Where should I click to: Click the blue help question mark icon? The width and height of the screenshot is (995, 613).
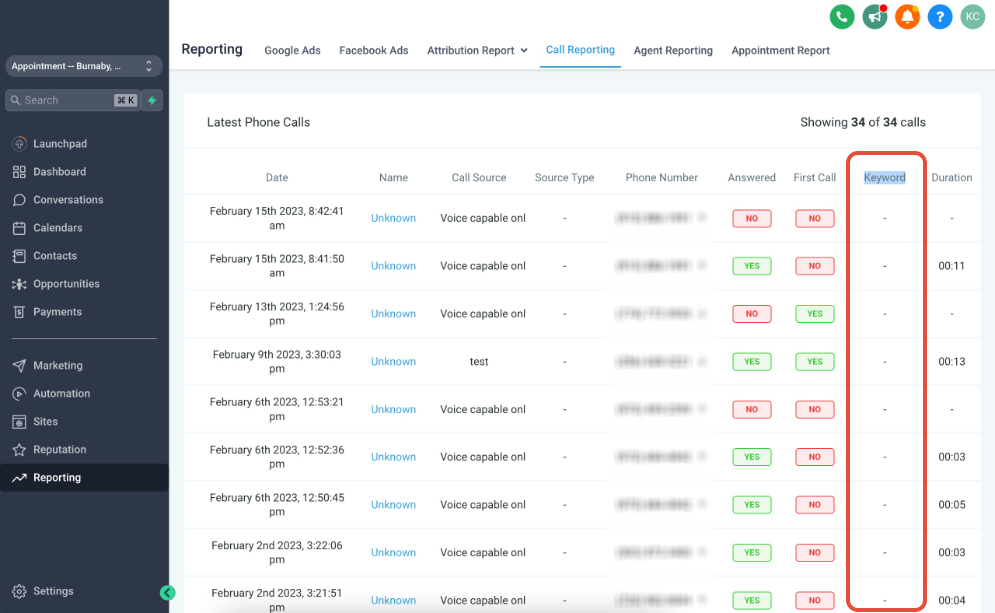pyautogui.click(x=940, y=16)
